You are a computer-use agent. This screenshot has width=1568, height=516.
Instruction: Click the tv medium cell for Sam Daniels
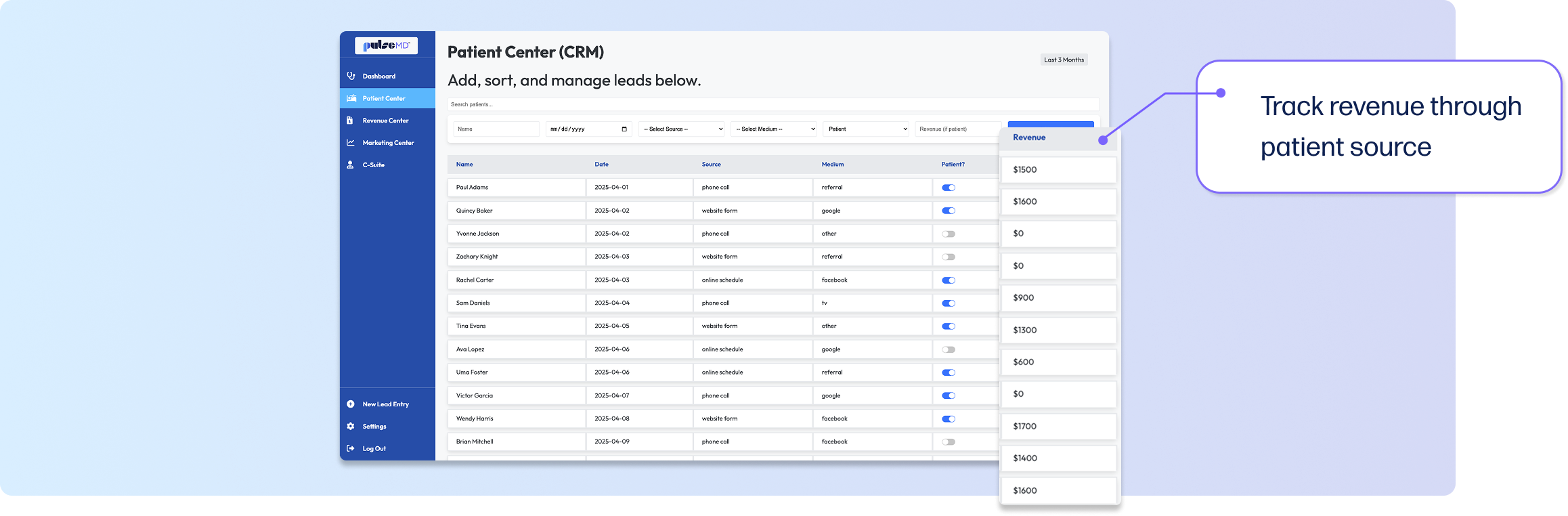[873, 303]
